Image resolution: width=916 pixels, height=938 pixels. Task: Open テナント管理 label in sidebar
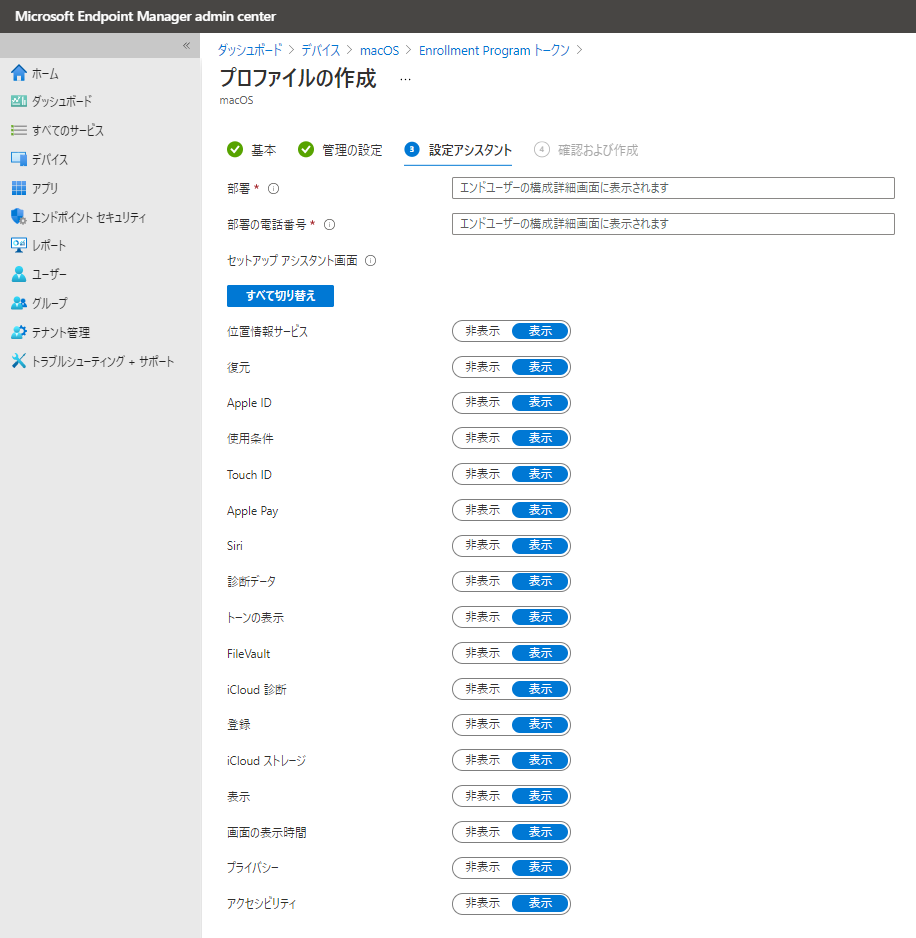[x=61, y=332]
